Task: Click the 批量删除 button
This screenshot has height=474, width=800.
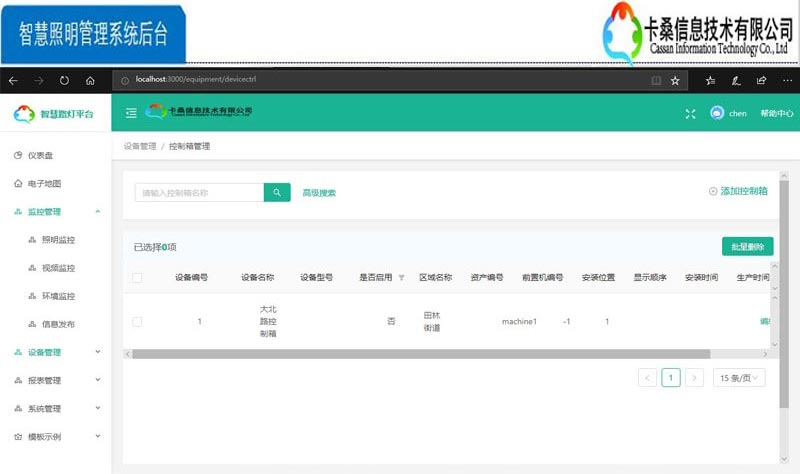Action: click(747, 247)
